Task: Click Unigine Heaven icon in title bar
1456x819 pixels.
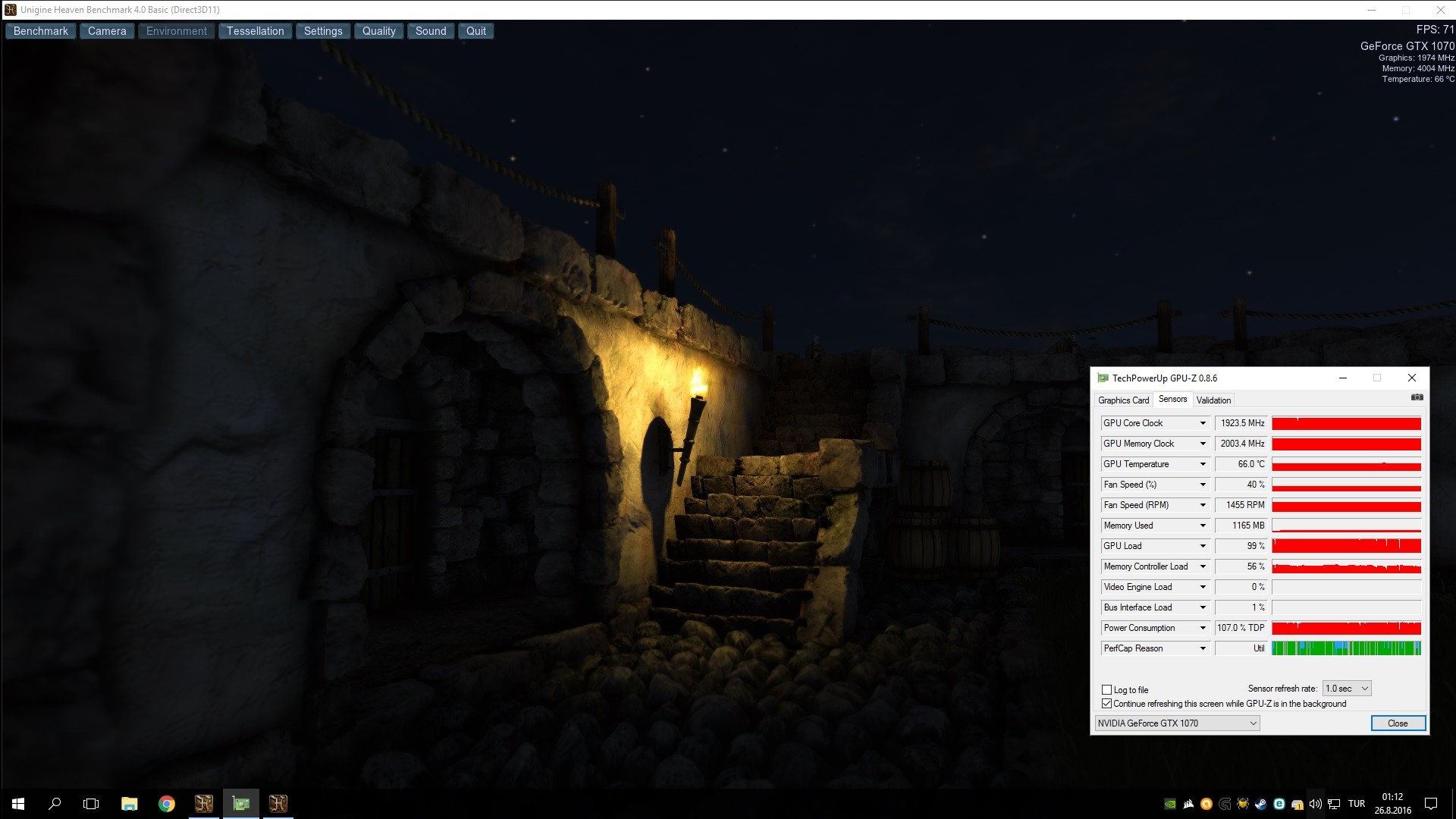Action: click(x=11, y=10)
